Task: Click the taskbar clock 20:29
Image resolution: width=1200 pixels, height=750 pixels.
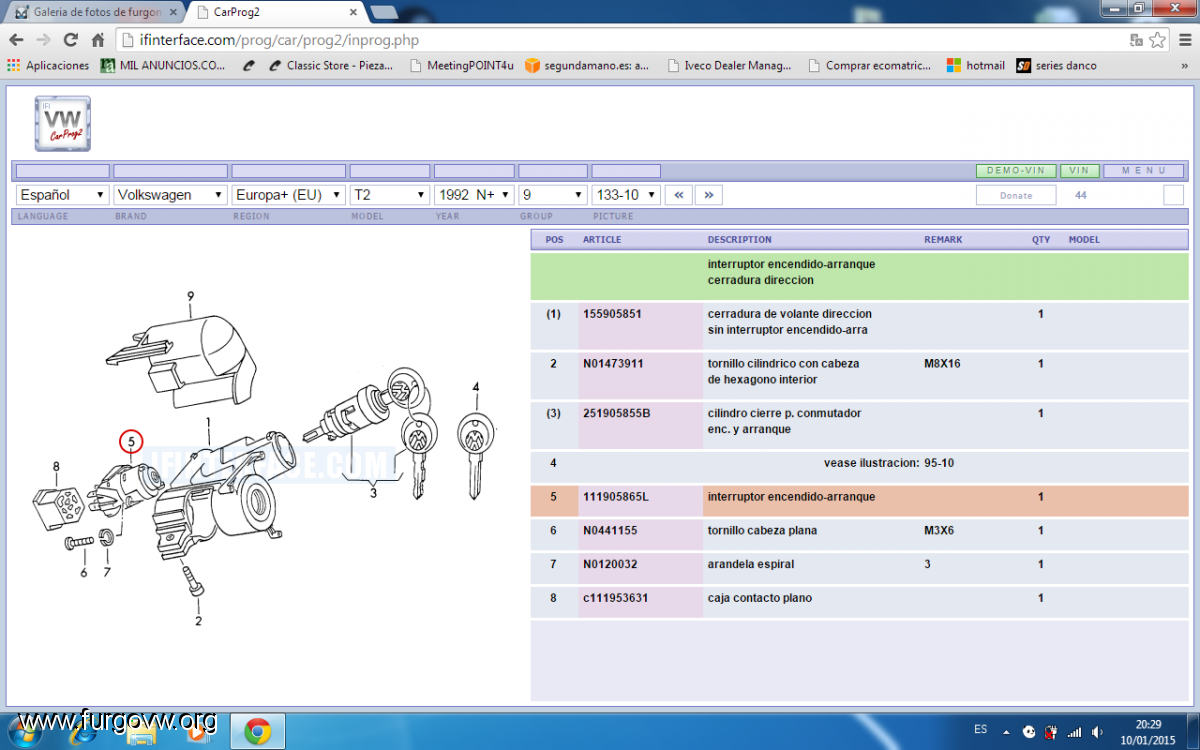Action: pos(1149,724)
